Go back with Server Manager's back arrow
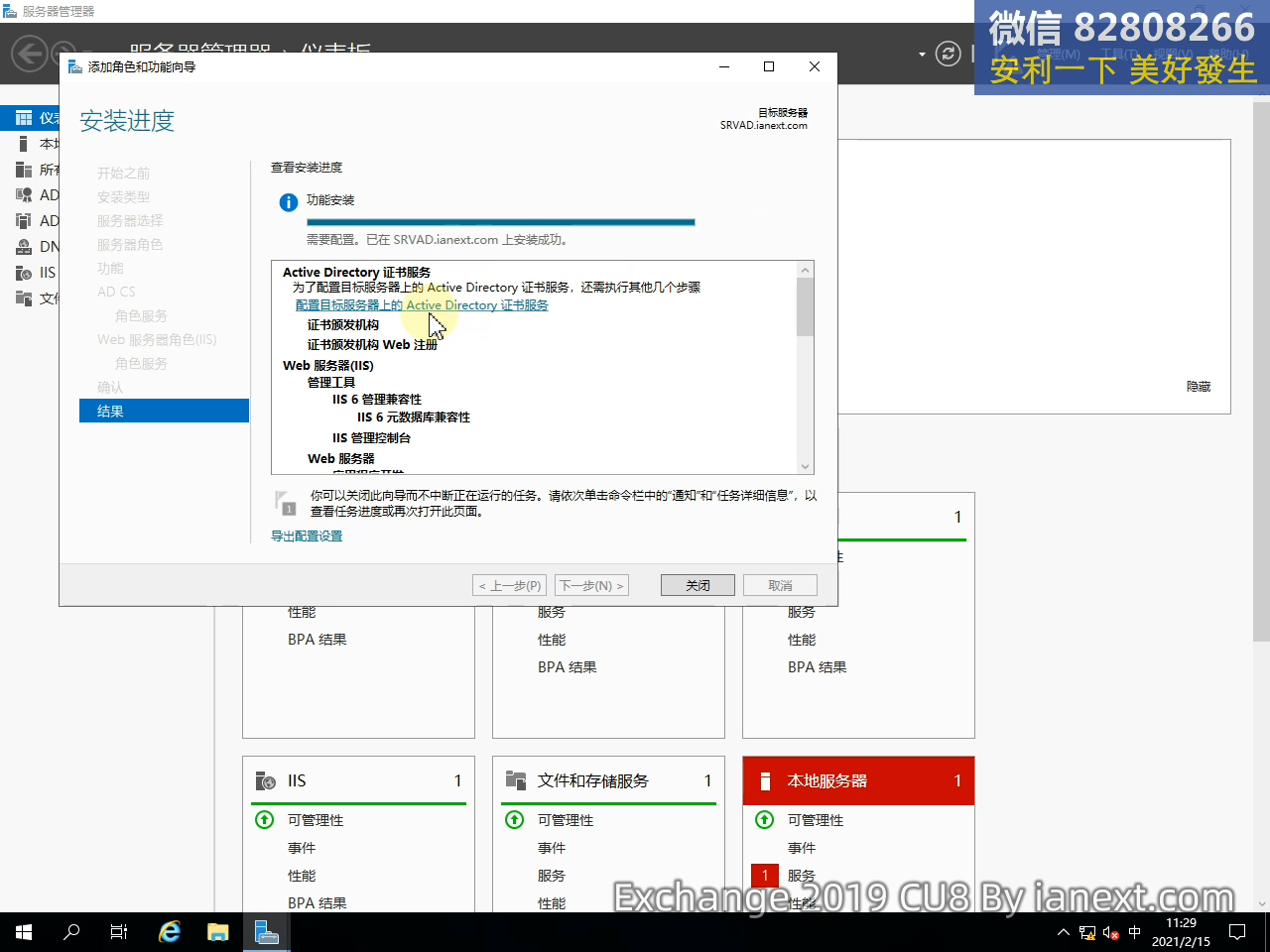The height and width of the screenshot is (952, 1270). coord(29,54)
